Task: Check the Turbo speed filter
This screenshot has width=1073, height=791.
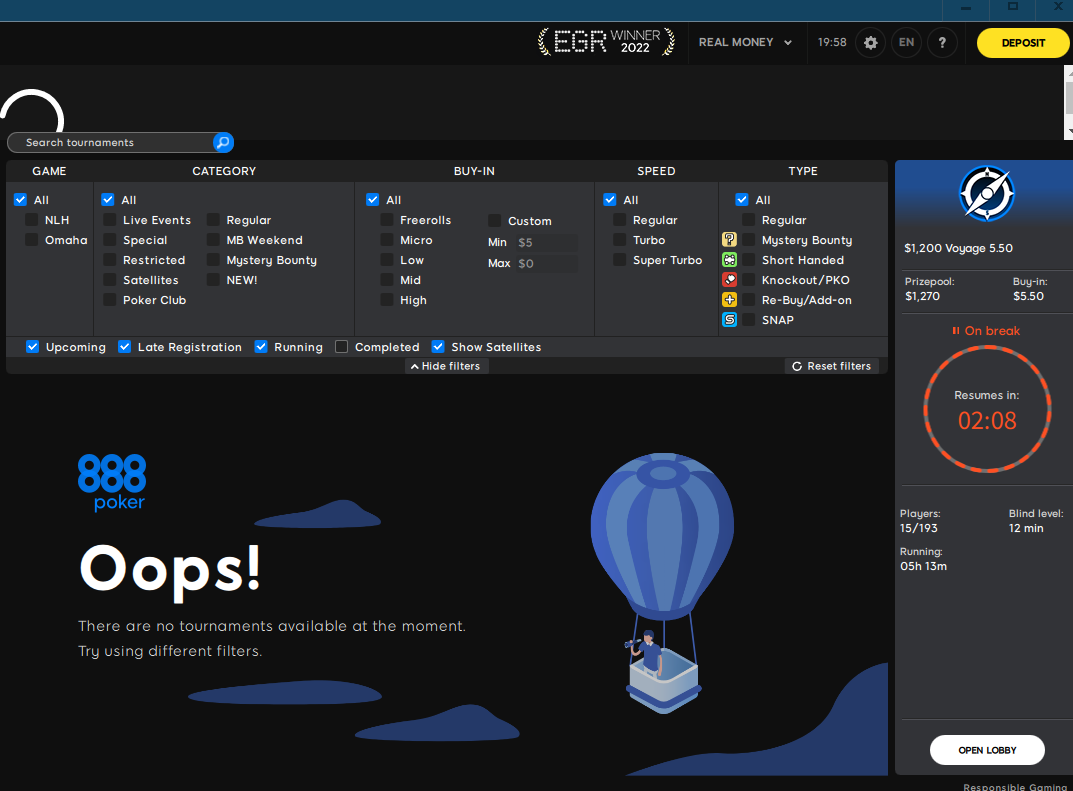Action: tap(619, 239)
